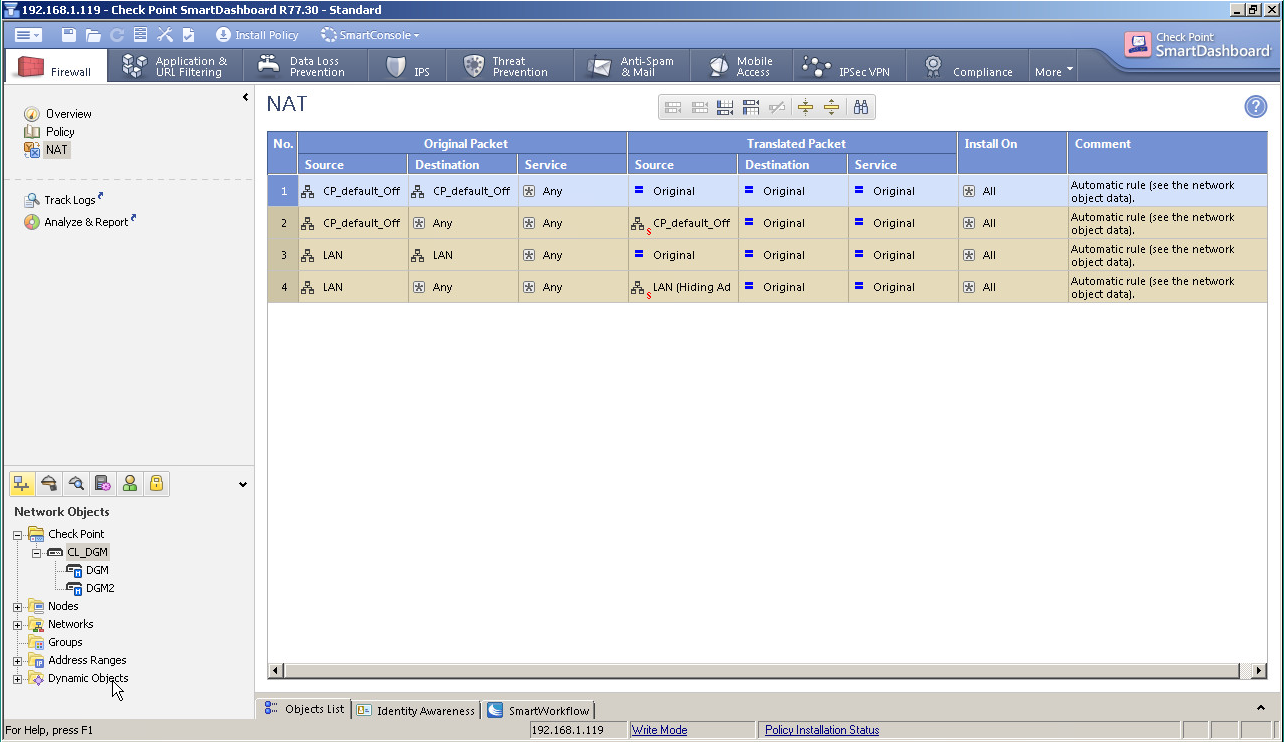Click the second add-rule icon in NAT toolbar
This screenshot has width=1284, height=742.
click(x=700, y=107)
